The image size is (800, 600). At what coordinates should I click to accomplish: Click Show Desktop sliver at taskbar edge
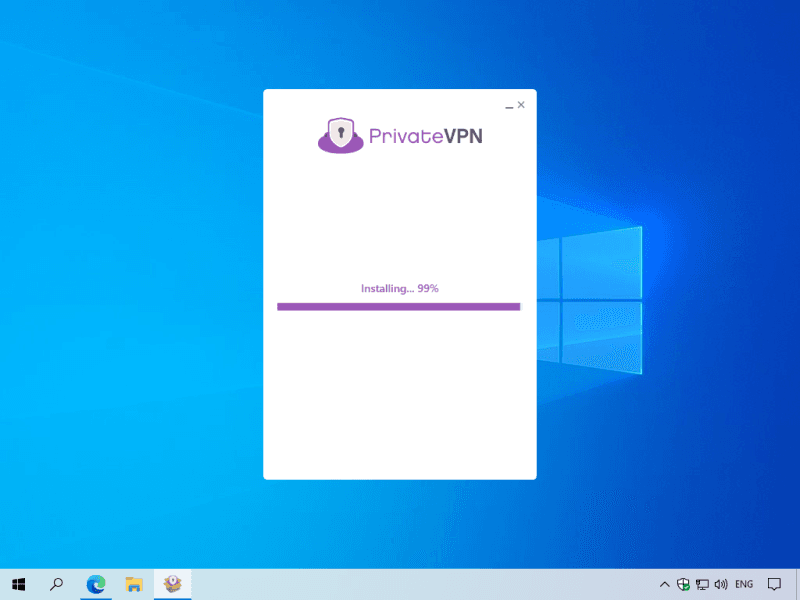coord(797,584)
